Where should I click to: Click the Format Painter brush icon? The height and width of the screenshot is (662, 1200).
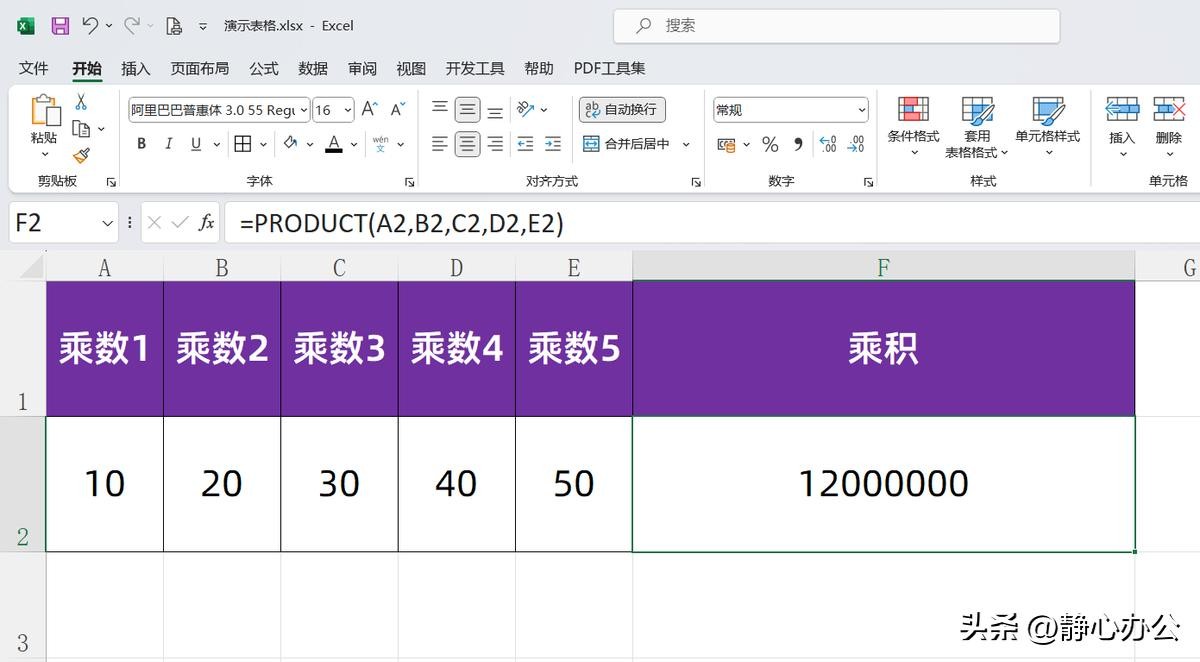(x=81, y=155)
